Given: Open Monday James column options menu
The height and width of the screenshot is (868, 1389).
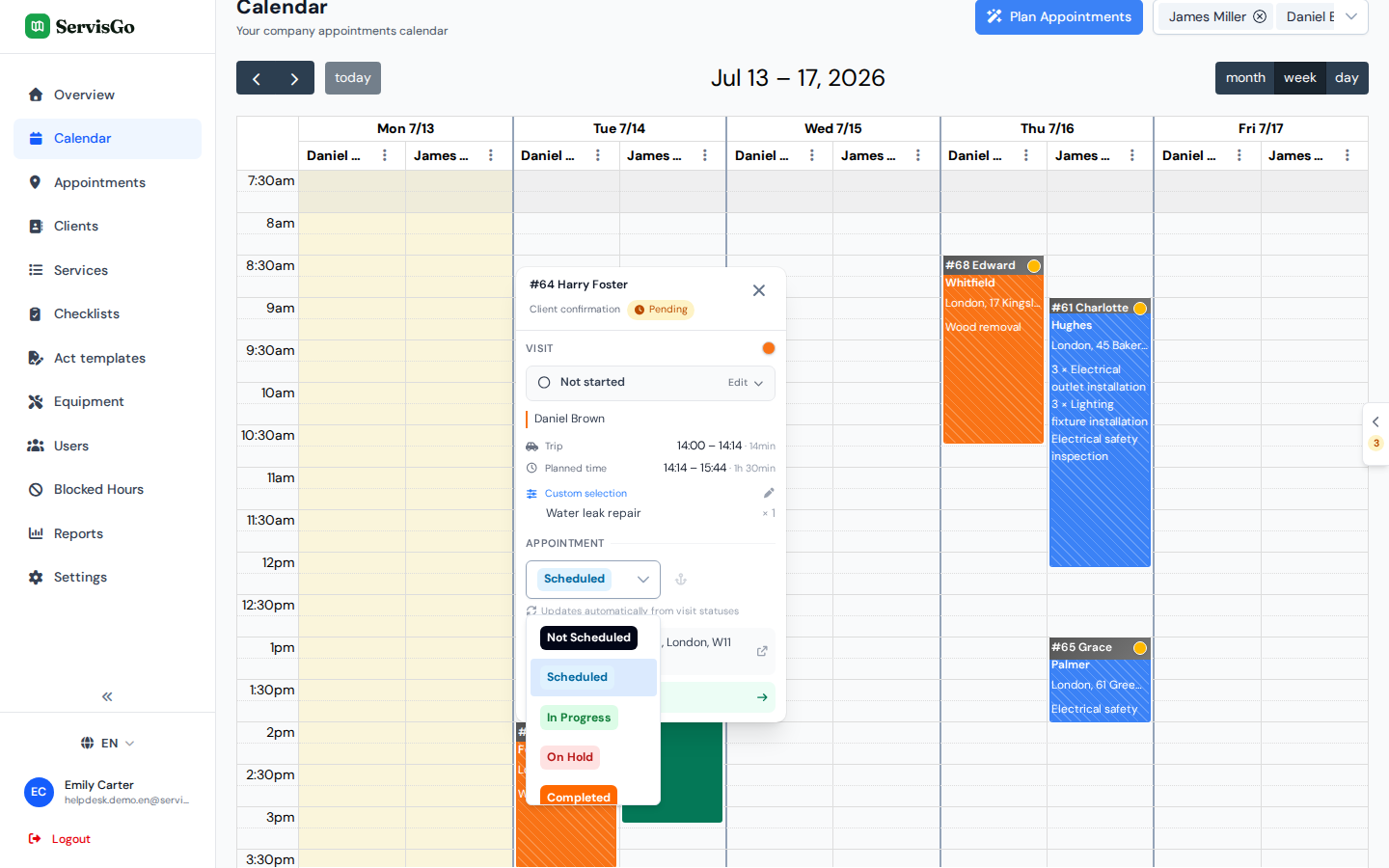Looking at the screenshot, I should (x=491, y=155).
